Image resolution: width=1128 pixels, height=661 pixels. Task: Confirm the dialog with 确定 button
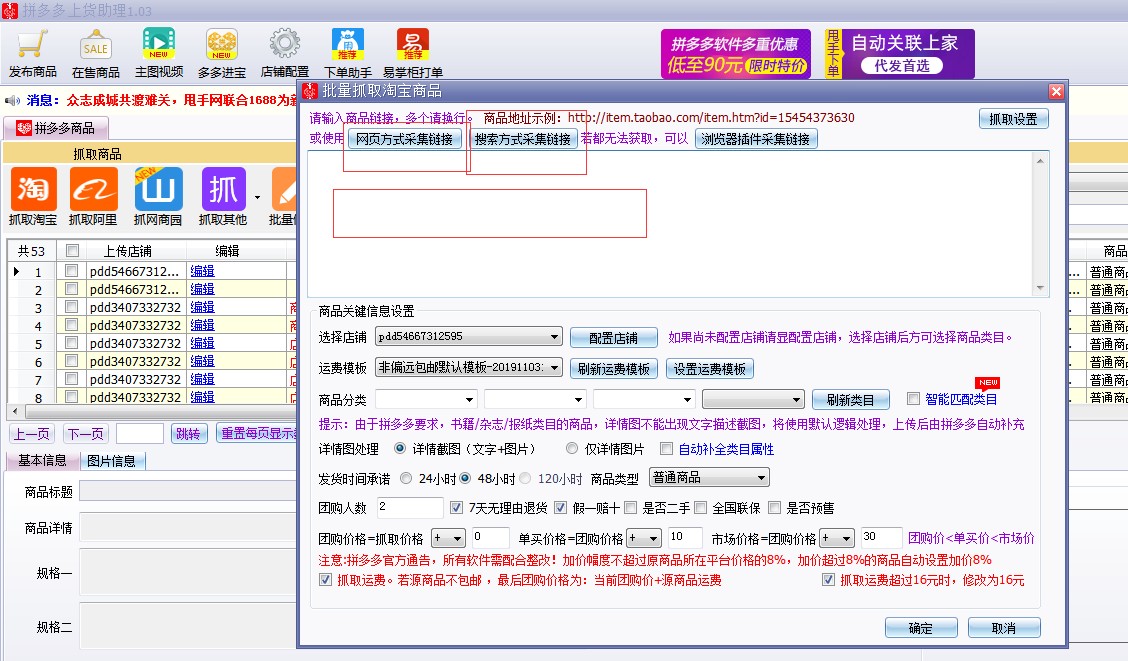click(920, 627)
